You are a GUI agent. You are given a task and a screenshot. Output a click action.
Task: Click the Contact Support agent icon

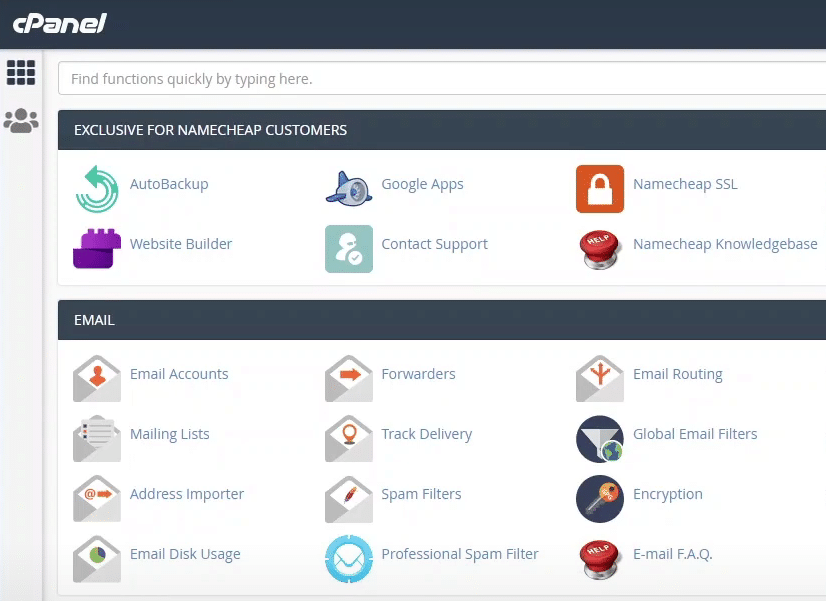tap(349, 249)
